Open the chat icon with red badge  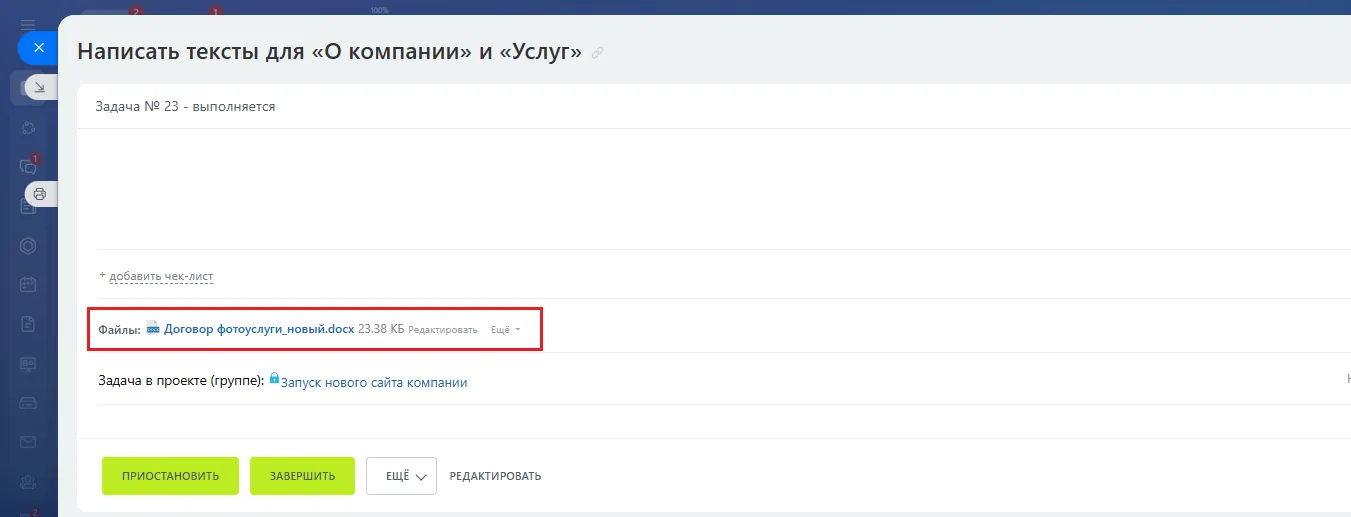[x=28, y=166]
